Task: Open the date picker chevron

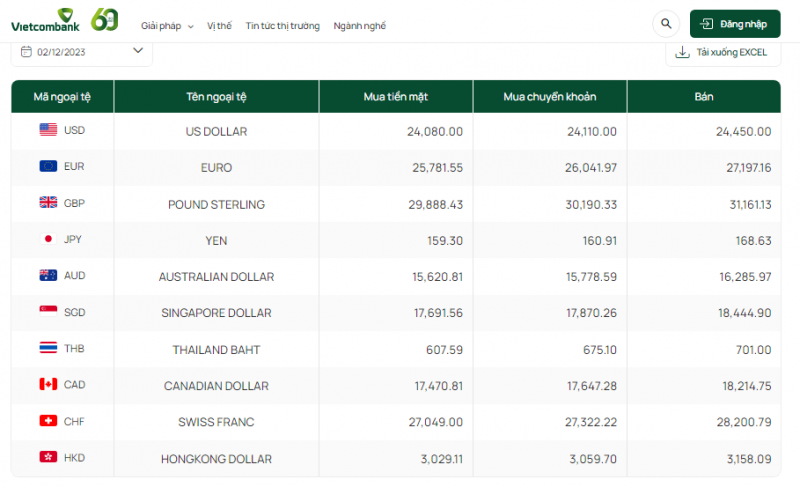Action: 138,50
